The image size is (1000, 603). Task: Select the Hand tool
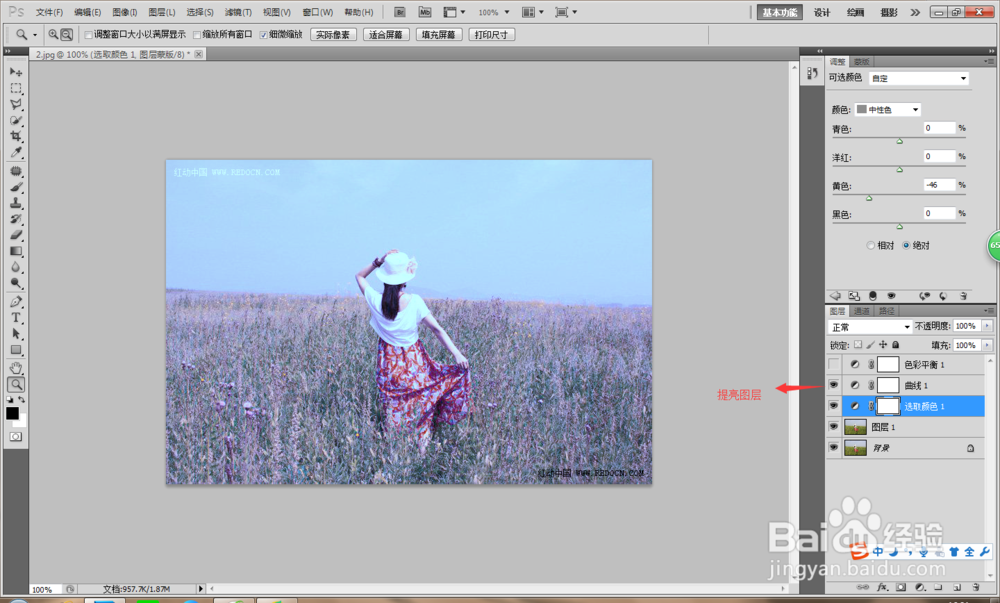[16, 368]
